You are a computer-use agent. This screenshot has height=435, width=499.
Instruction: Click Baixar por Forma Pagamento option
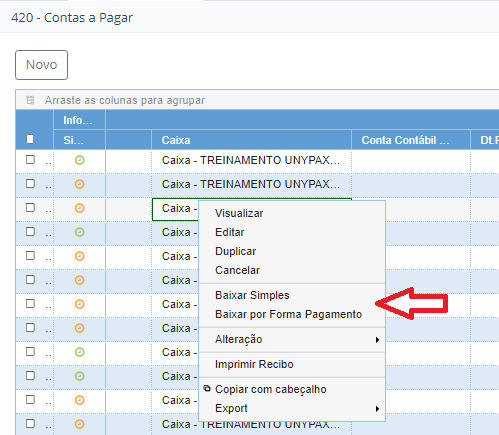click(292, 314)
